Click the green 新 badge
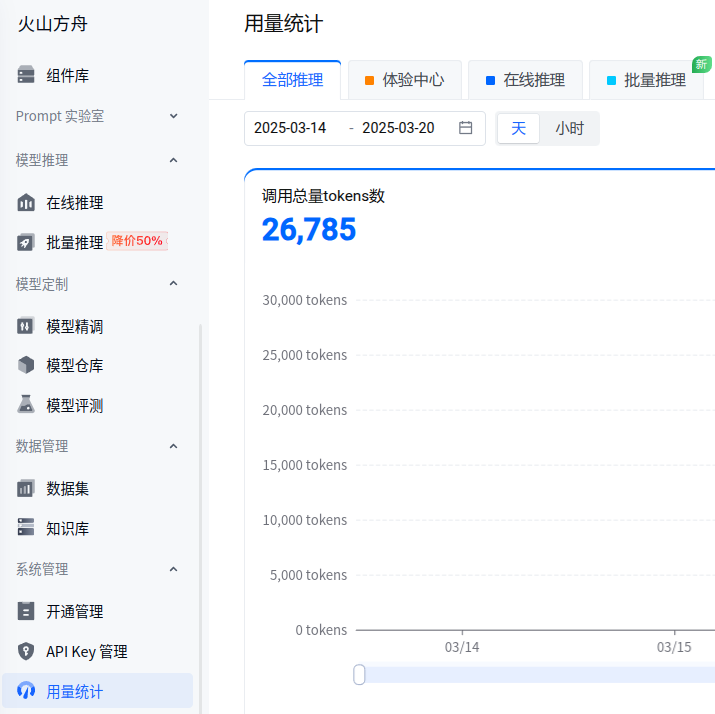715x714 pixels. pos(701,64)
